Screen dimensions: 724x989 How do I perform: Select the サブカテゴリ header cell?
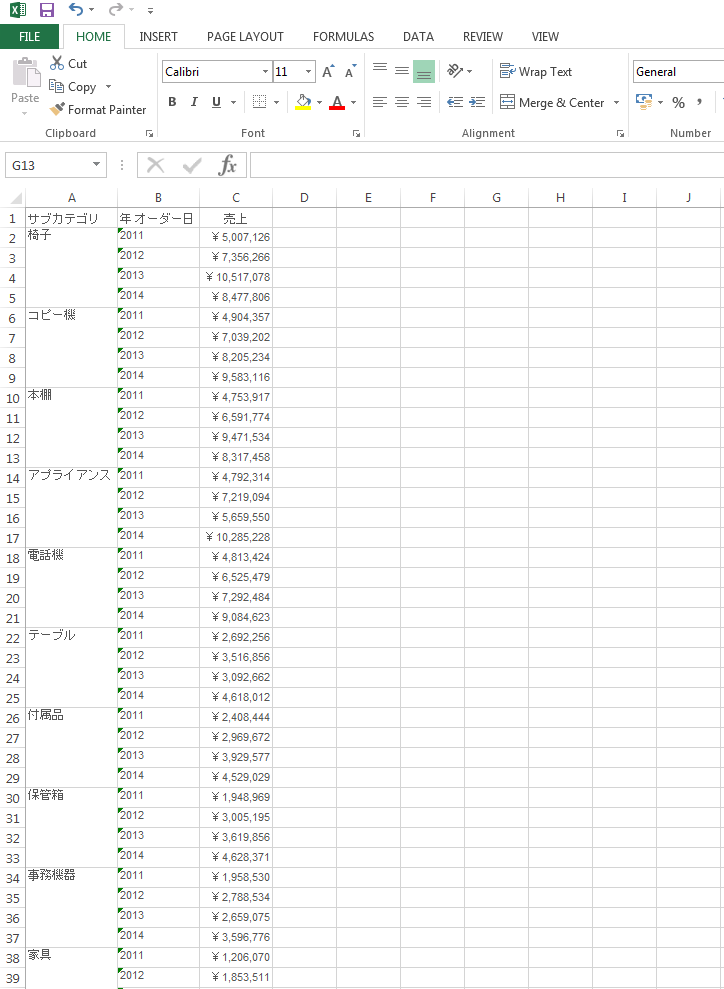pos(71,218)
